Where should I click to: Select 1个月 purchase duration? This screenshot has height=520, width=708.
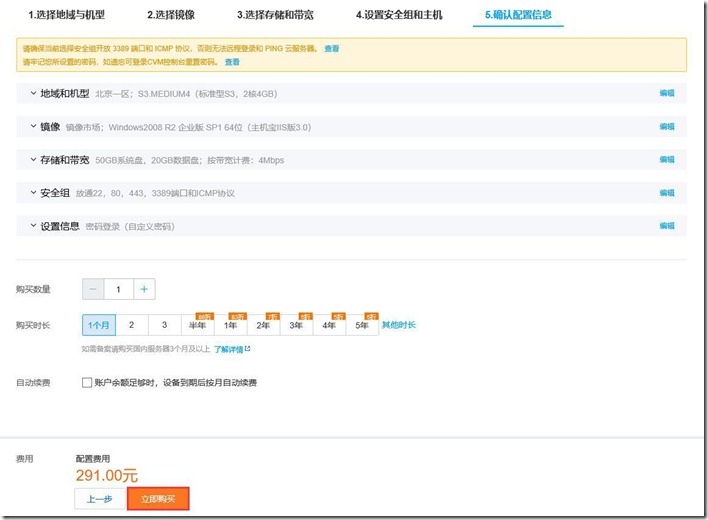pos(98,325)
